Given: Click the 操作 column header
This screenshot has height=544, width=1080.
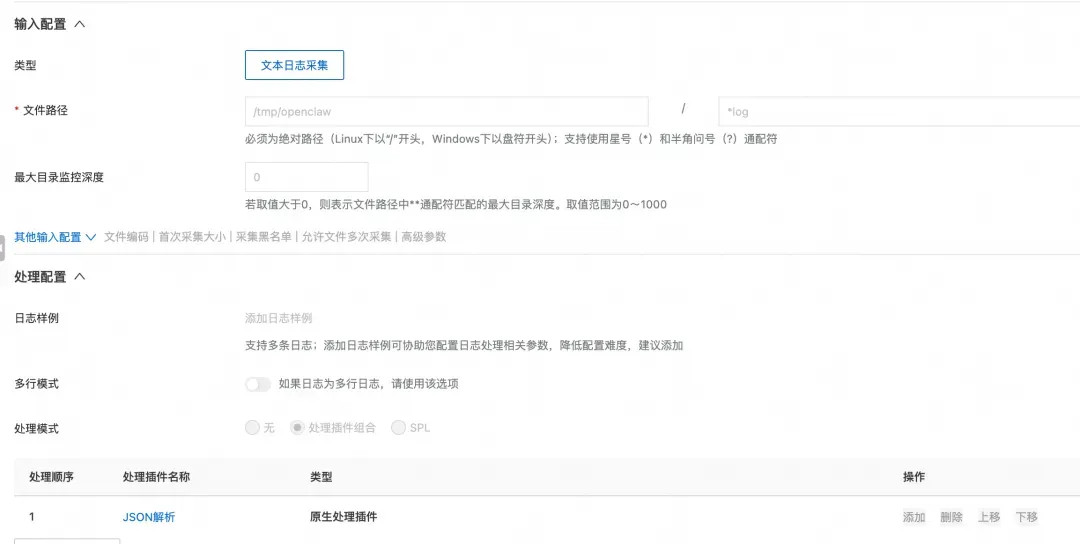Looking at the screenshot, I should point(914,477).
